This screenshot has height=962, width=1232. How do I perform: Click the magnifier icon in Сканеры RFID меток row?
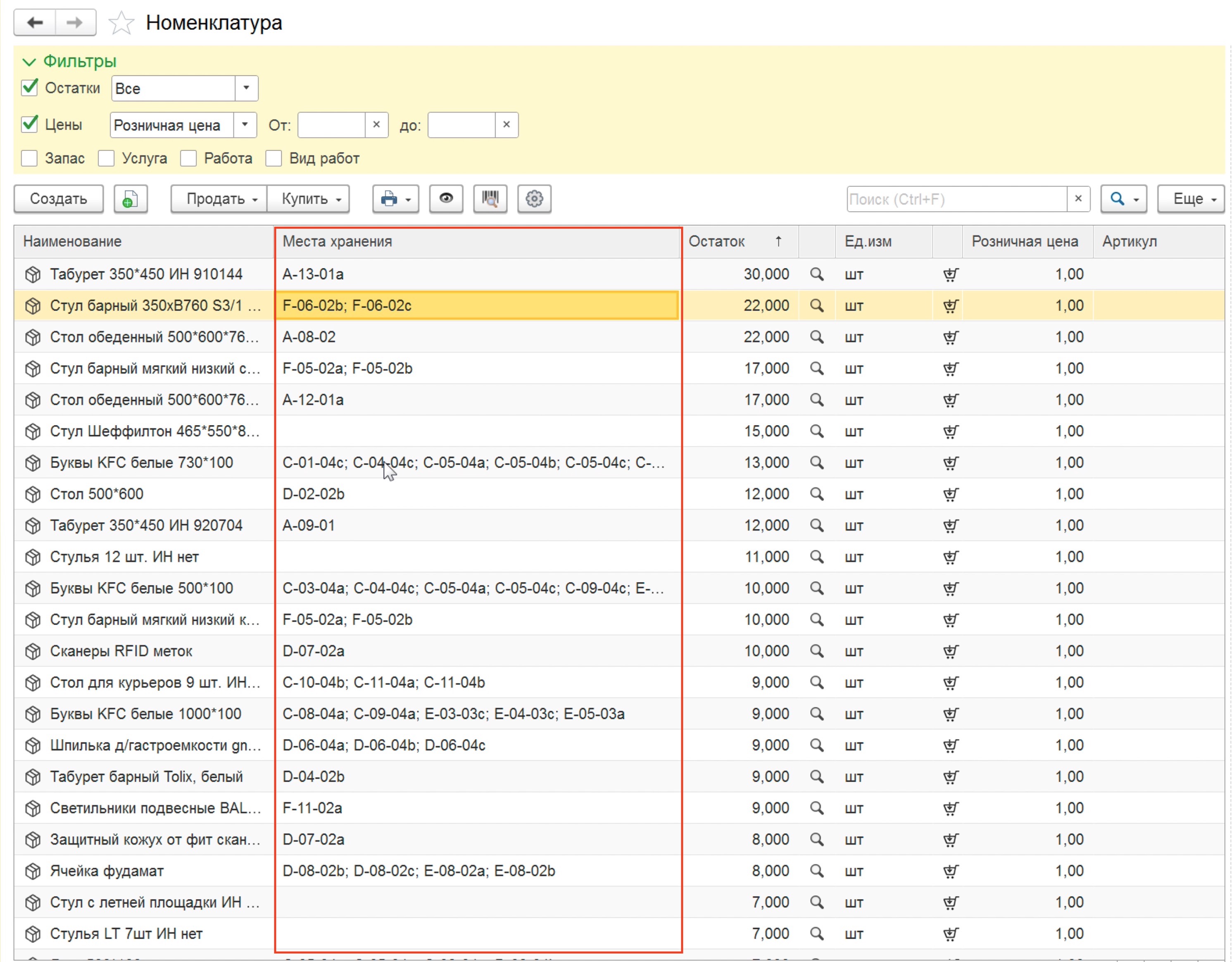816,651
